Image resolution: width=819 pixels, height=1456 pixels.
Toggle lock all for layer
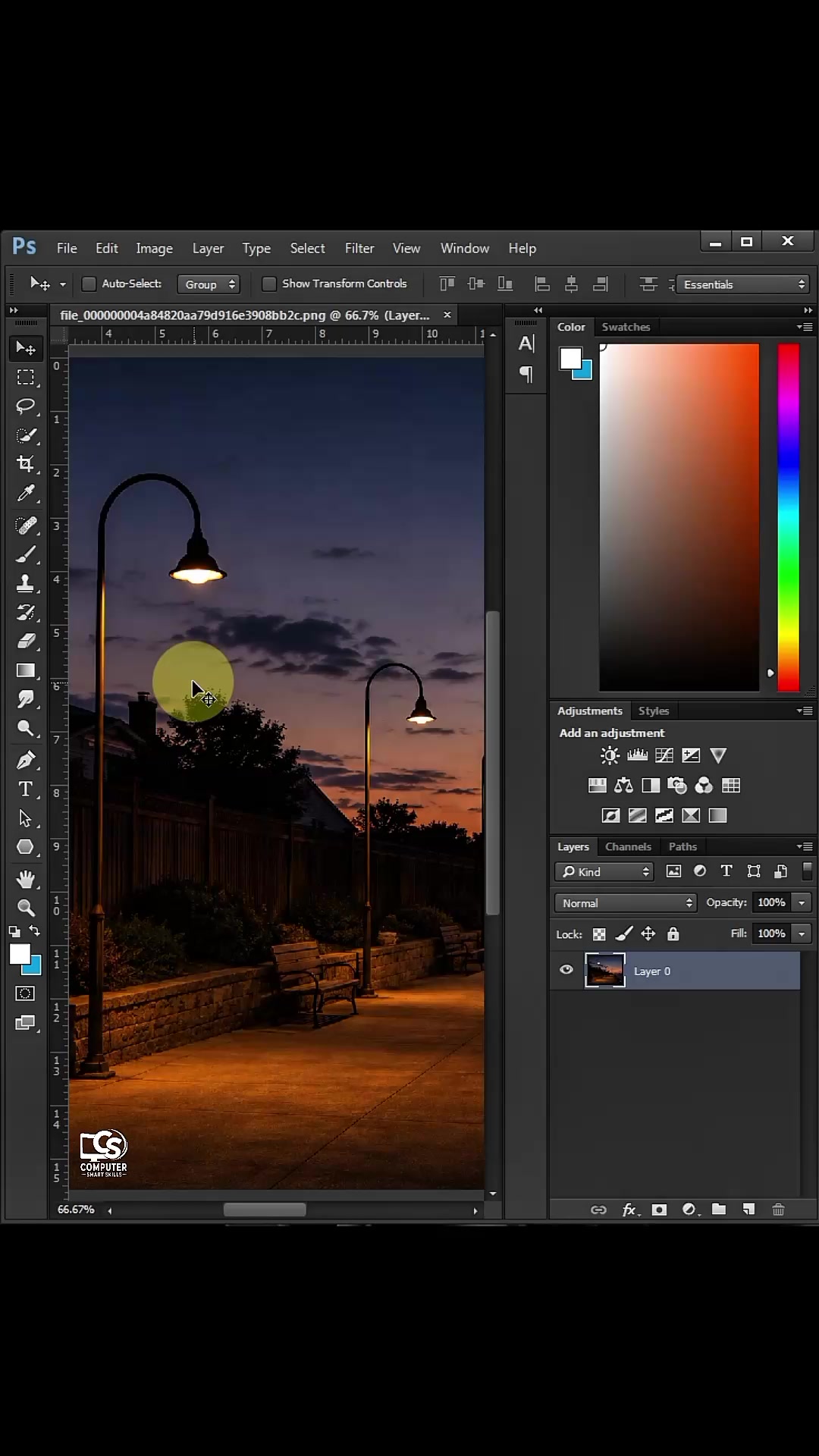point(673,934)
